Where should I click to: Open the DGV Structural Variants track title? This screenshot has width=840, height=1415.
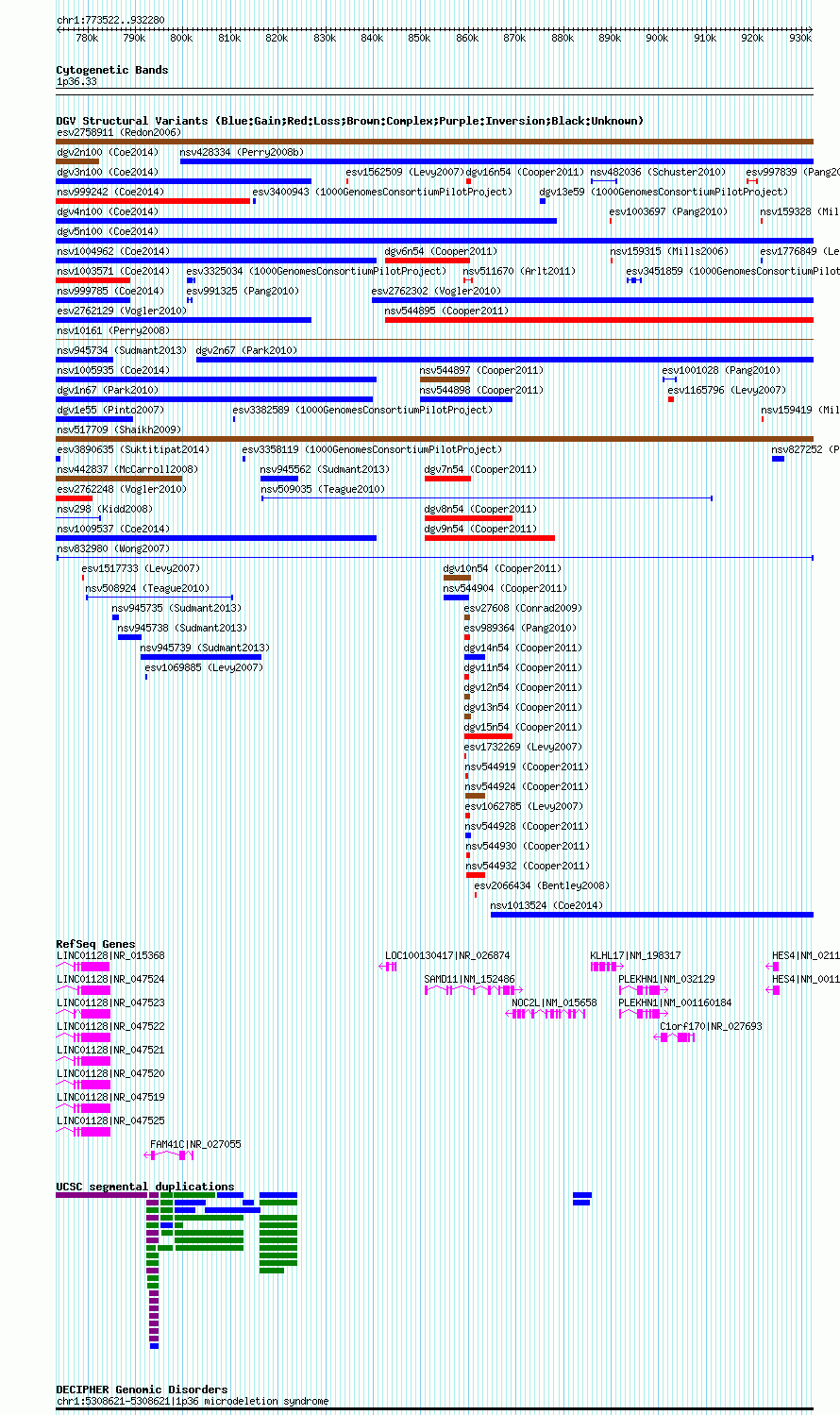[350, 121]
